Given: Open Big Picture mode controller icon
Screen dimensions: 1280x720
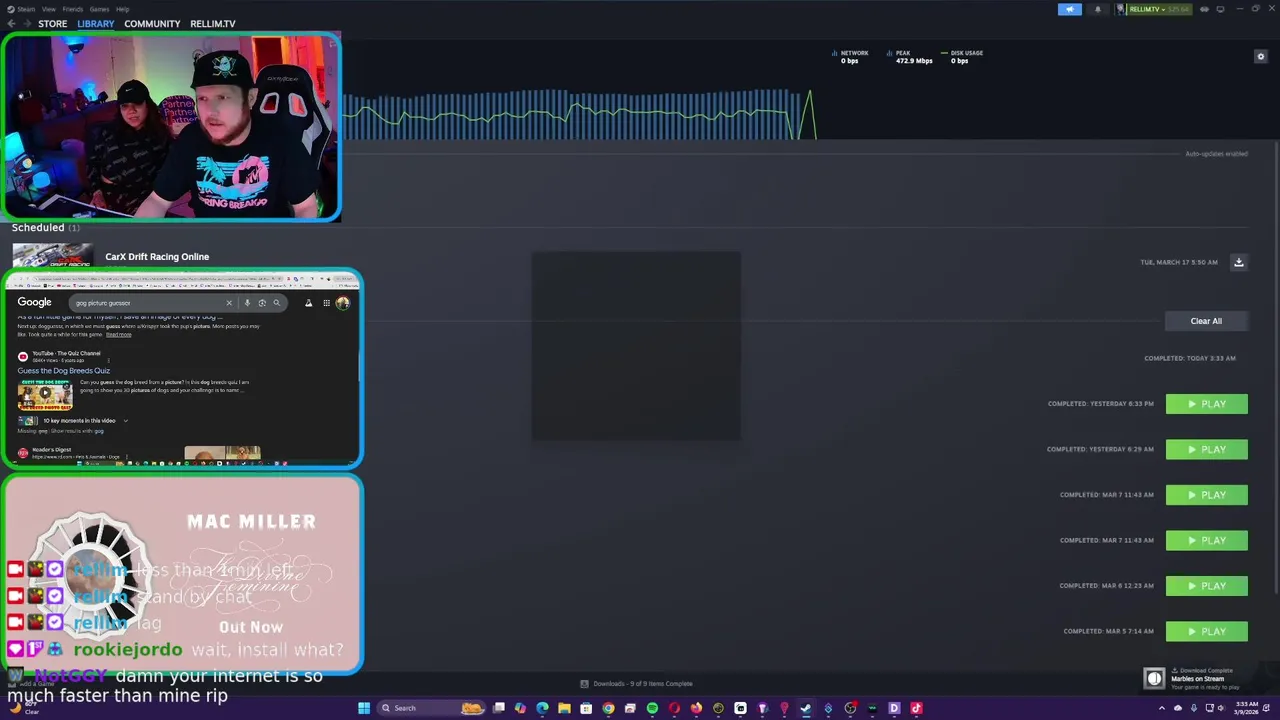Looking at the screenshot, I should tap(1204, 9).
